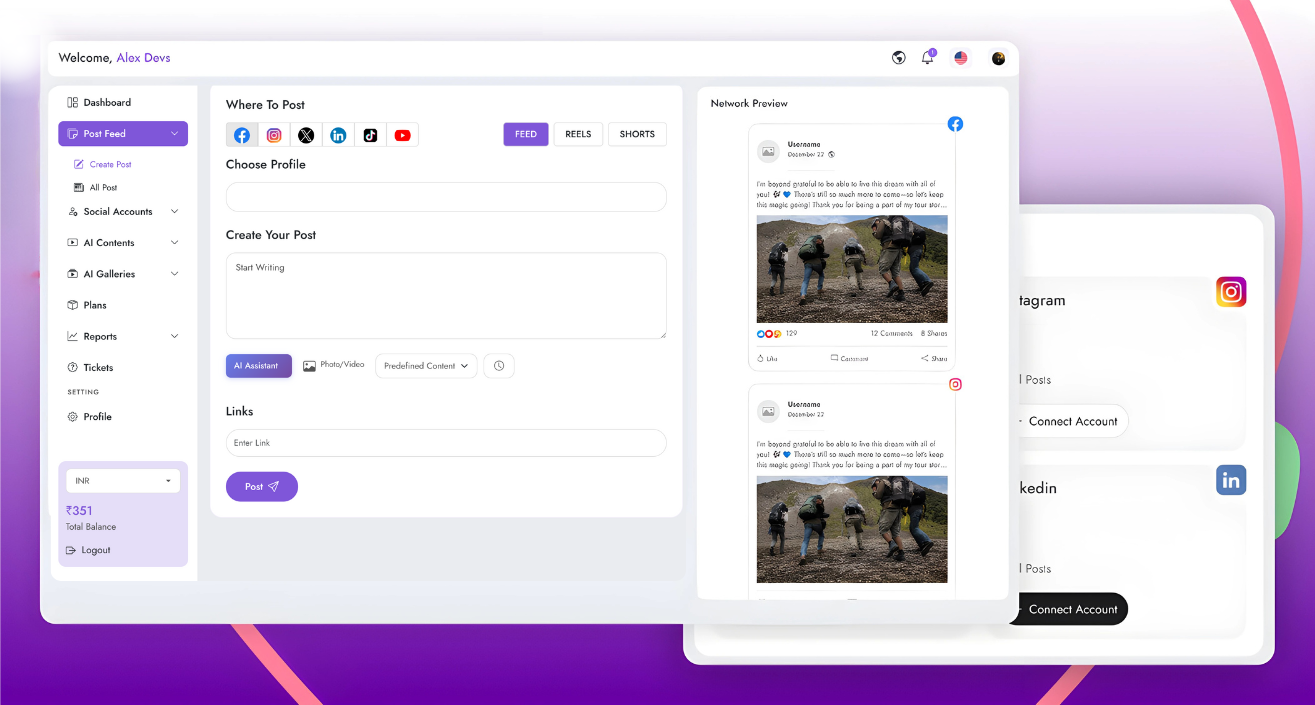This screenshot has height=705, width=1315.
Task: Switch to the SHORTS tab
Action: pos(637,134)
